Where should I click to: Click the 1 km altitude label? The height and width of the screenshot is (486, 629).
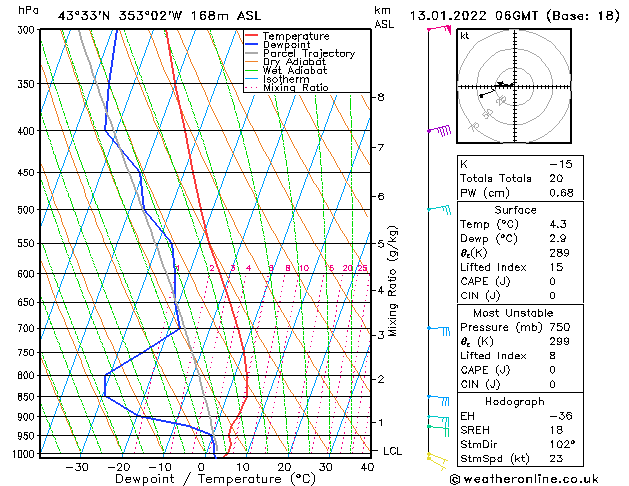[381, 423]
